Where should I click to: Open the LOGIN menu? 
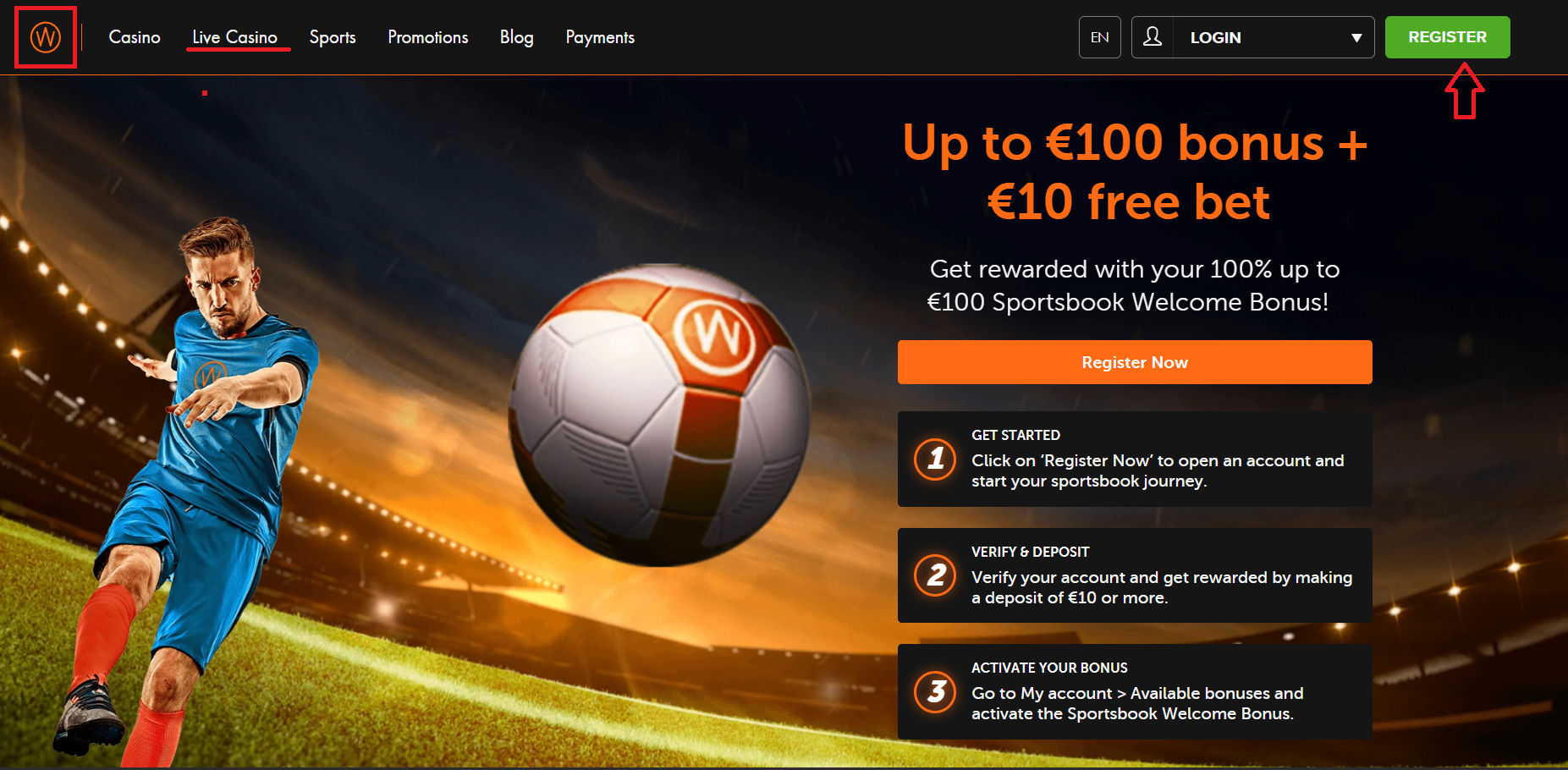click(1253, 37)
